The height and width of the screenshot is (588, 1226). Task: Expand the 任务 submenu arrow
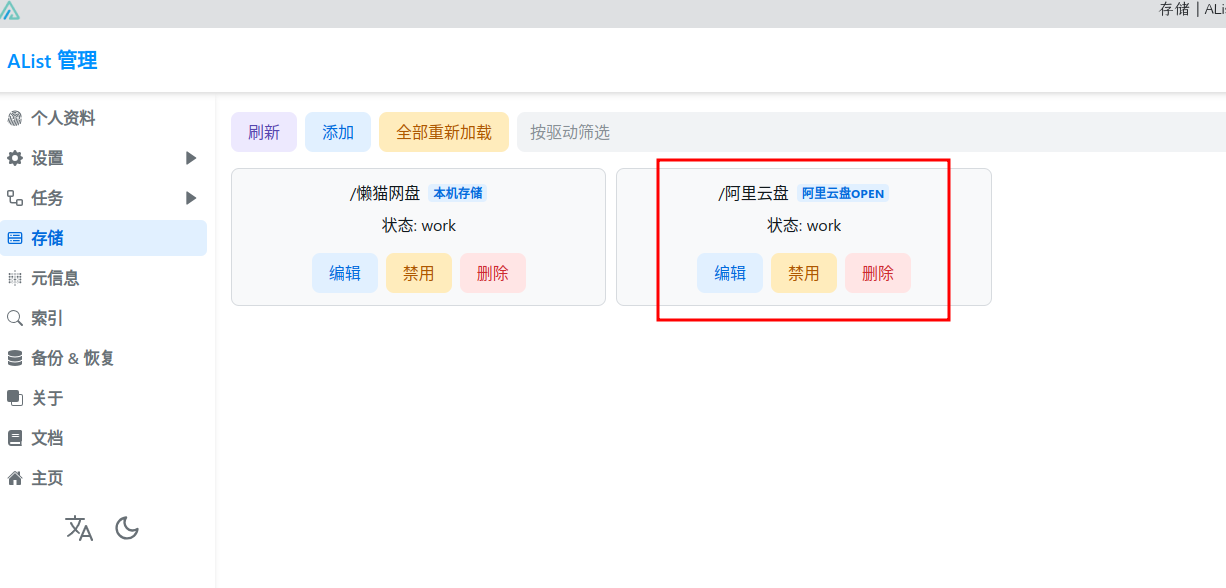point(191,198)
